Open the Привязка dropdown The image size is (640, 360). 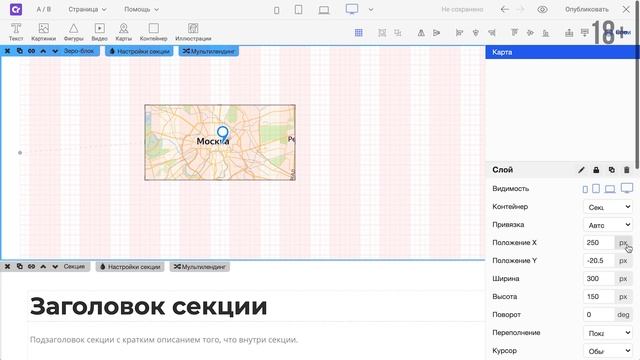click(608, 225)
